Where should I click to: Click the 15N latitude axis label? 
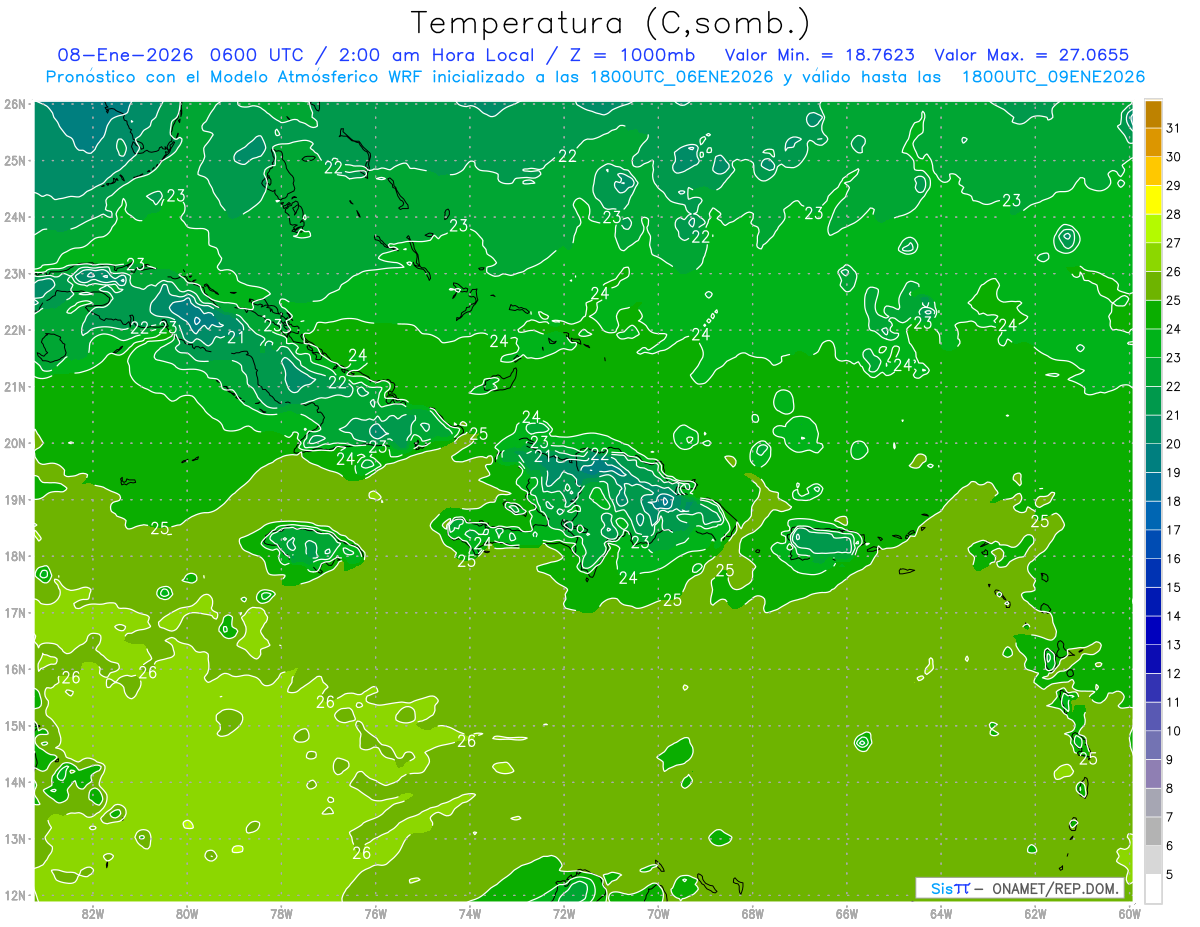click(14, 725)
